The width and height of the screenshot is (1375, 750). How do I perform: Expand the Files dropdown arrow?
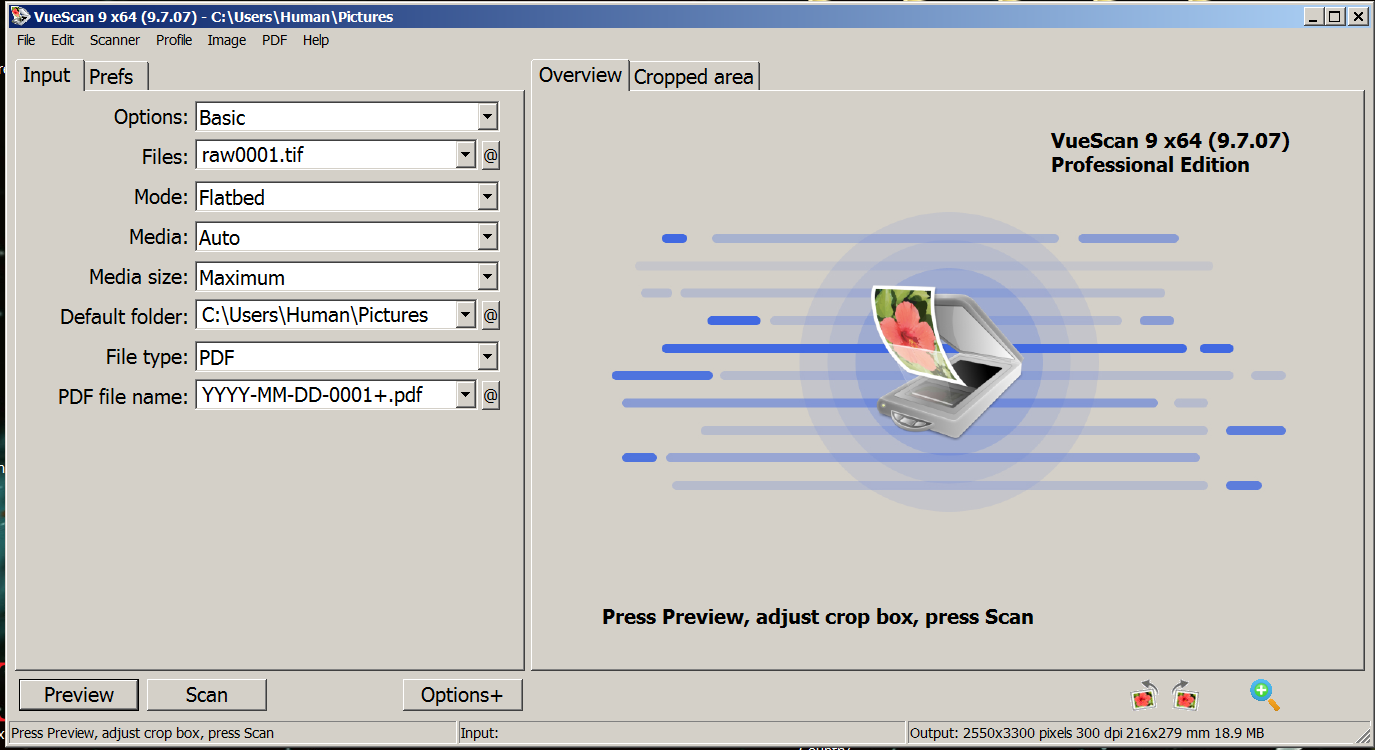tap(465, 156)
